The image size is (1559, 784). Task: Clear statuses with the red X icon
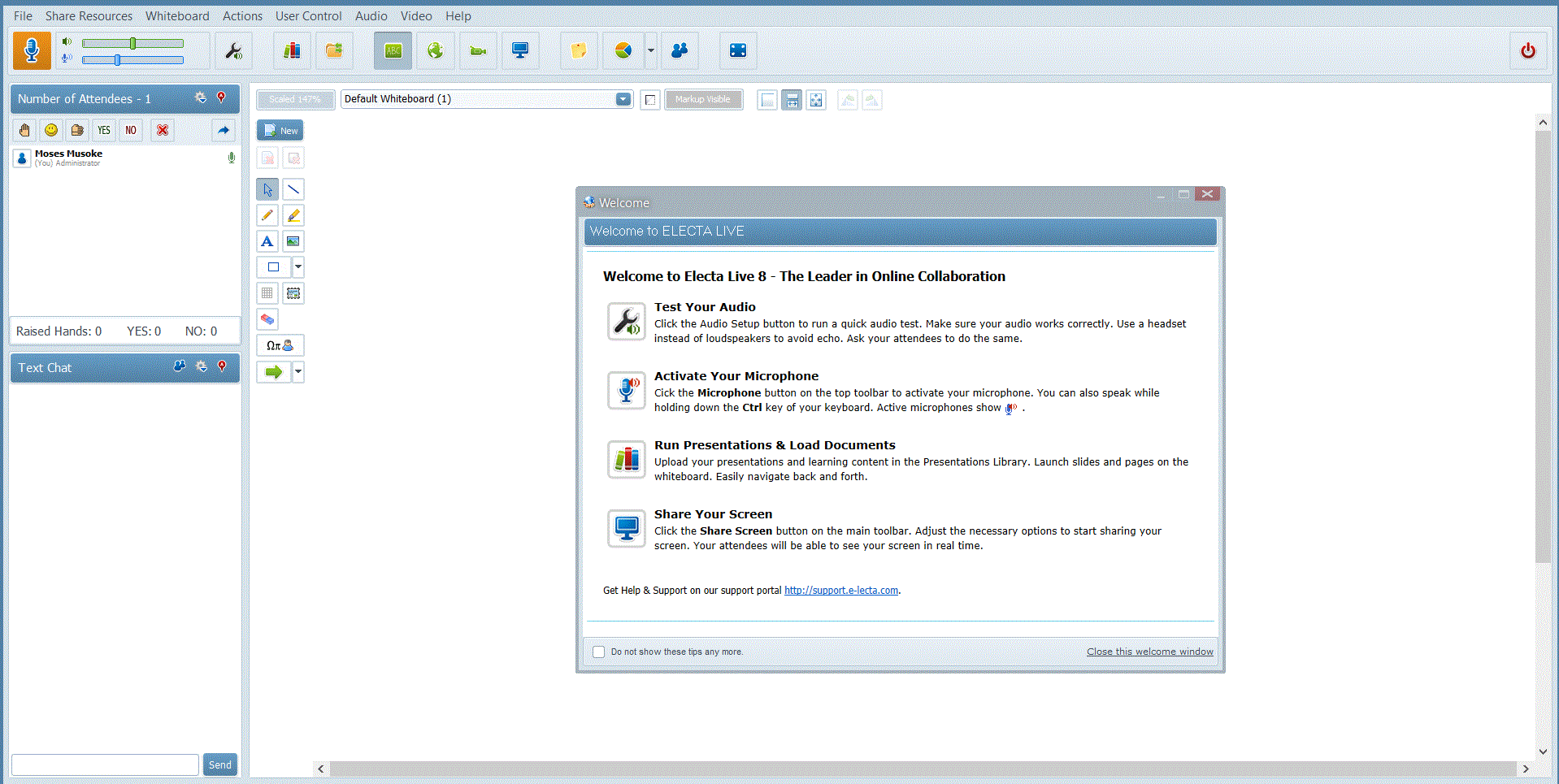tap(163, 130)
